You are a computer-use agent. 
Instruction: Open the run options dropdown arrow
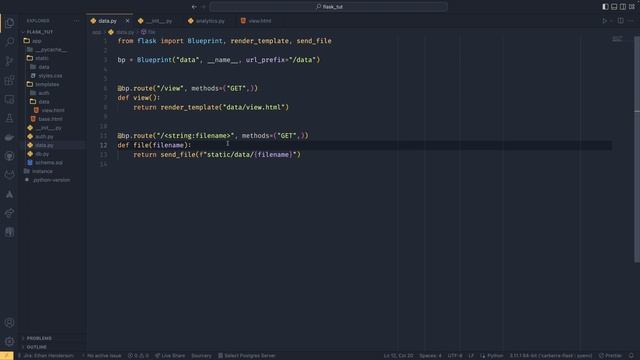click(x=611, y=21)
